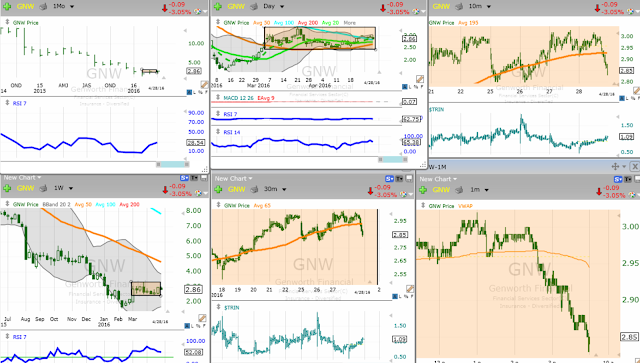Add indicator with plus on Day chart
This screenshot has width=640, height=363.
(218, 6)
